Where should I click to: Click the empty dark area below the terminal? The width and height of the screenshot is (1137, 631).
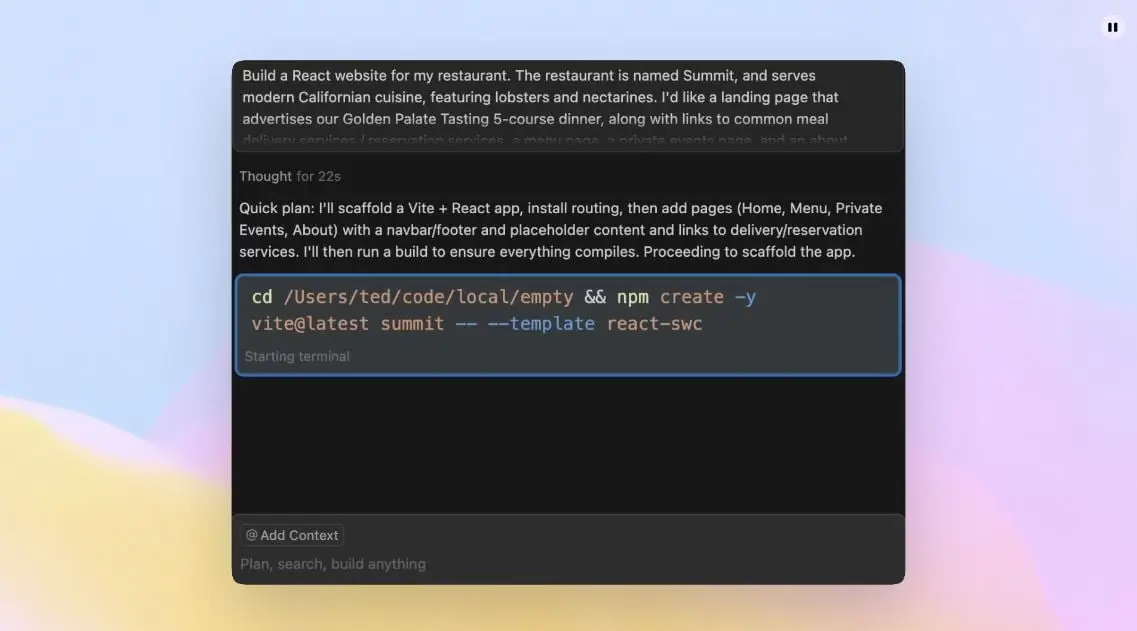click(568, 445)
